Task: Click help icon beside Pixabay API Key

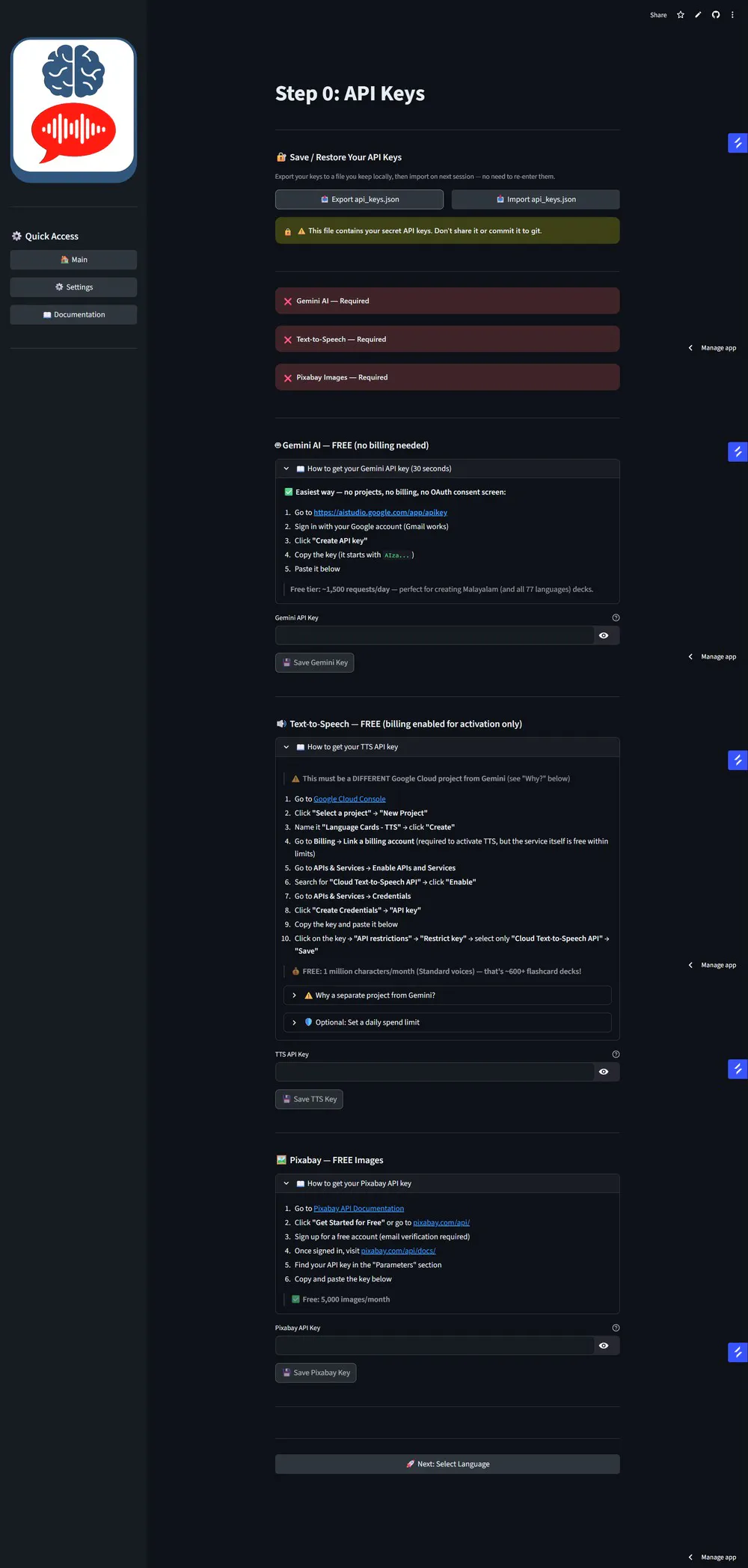Action: [x=616, y=1328]
